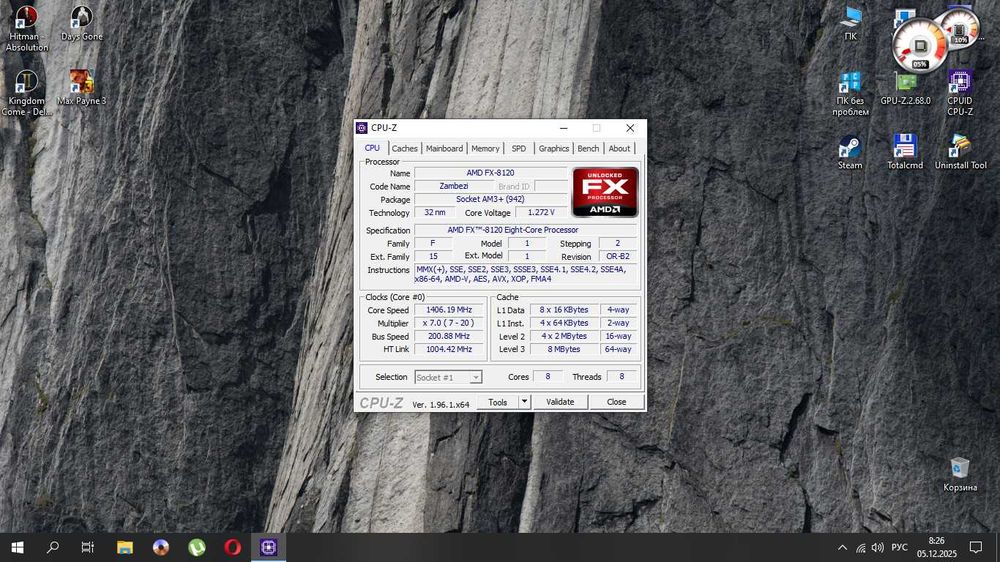Open the ПК desktop icon
The width and height of the screenshot is (1000, 562).
(851, 24)
